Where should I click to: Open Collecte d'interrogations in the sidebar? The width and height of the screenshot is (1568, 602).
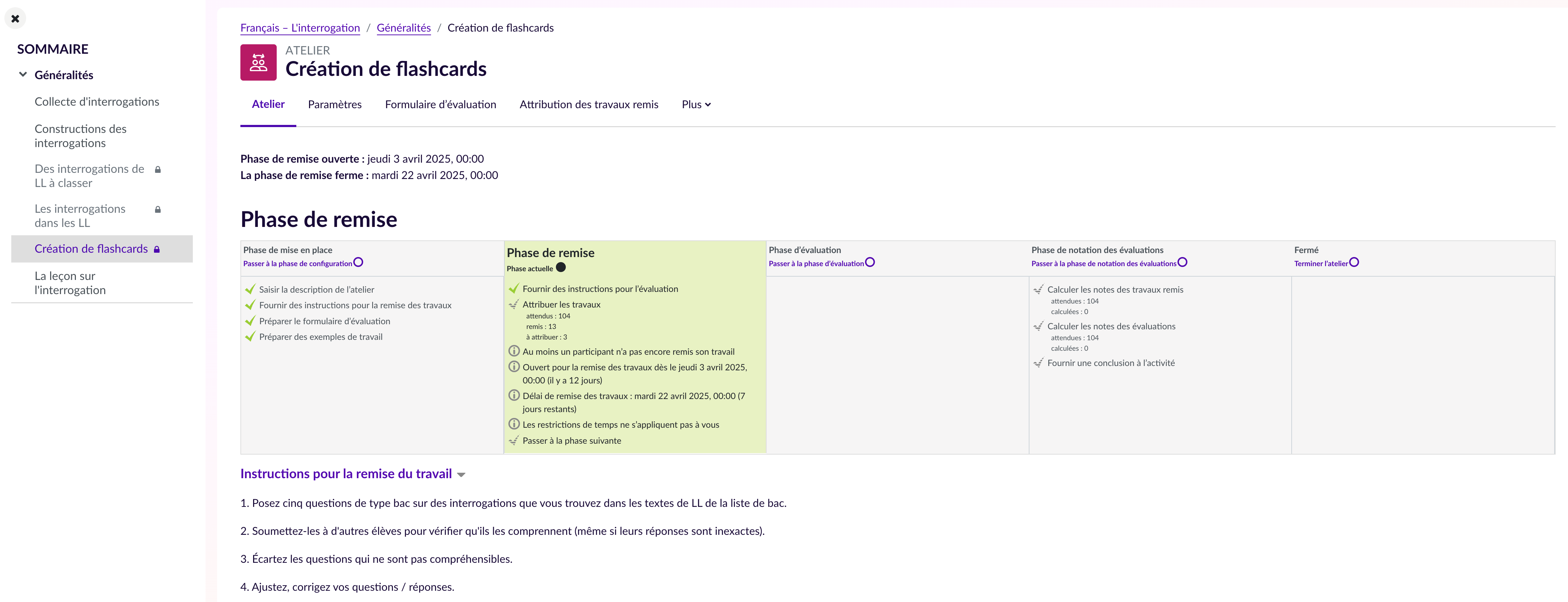click(97, 102)
